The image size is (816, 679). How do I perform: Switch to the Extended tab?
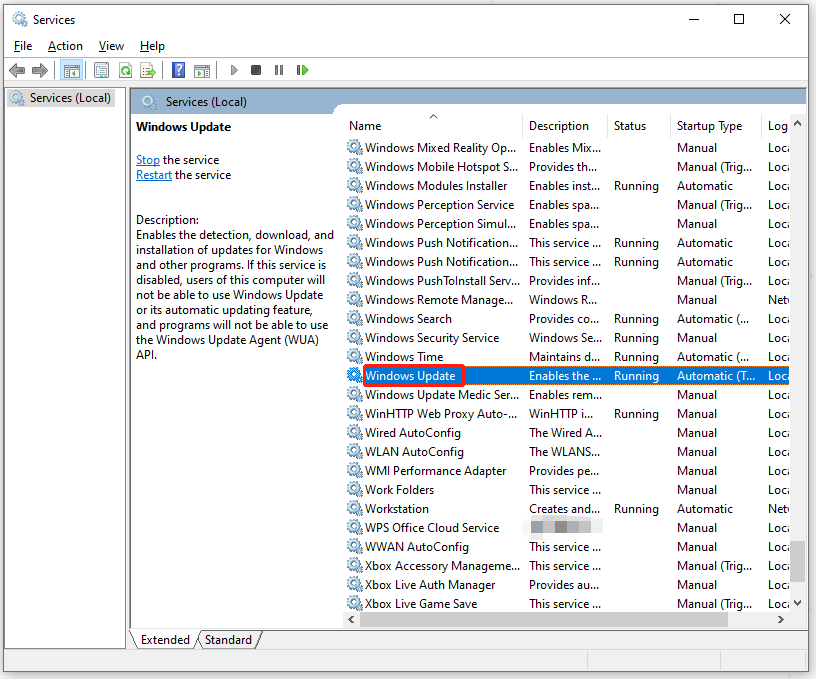coord(165,639)
